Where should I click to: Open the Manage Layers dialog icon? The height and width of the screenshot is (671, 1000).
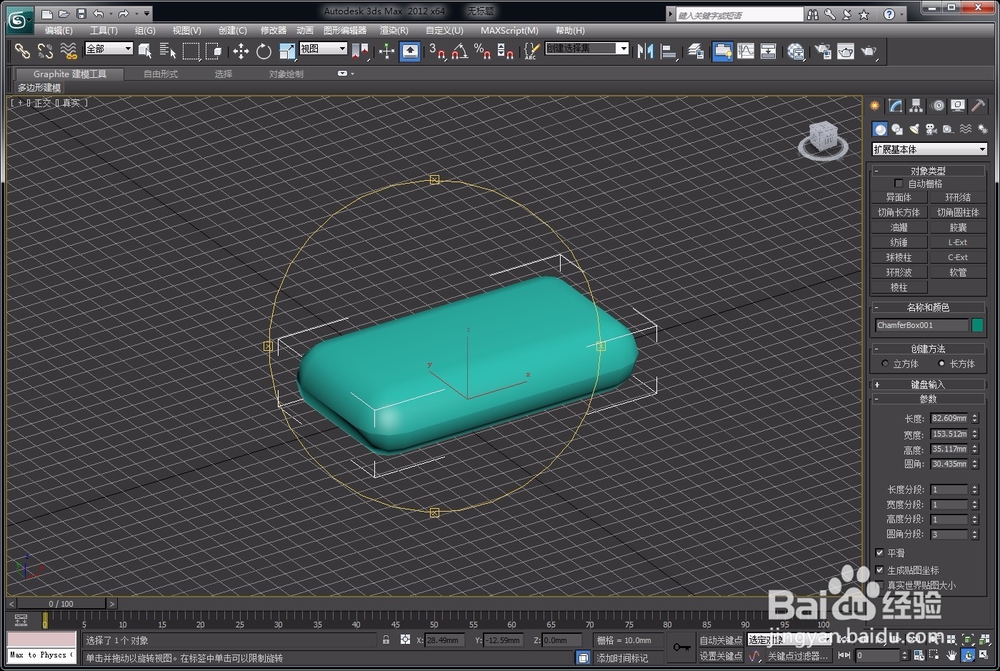[695, 51]
